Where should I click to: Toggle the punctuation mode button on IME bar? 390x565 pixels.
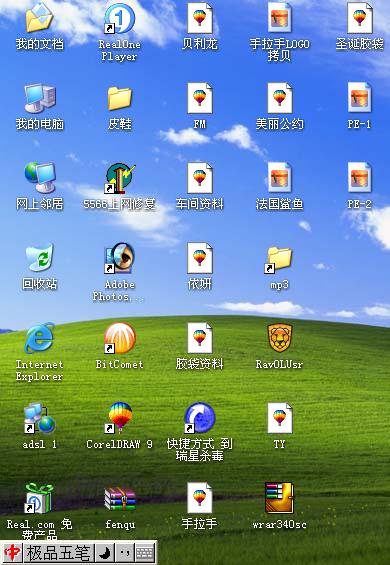[x=124, y=552]
